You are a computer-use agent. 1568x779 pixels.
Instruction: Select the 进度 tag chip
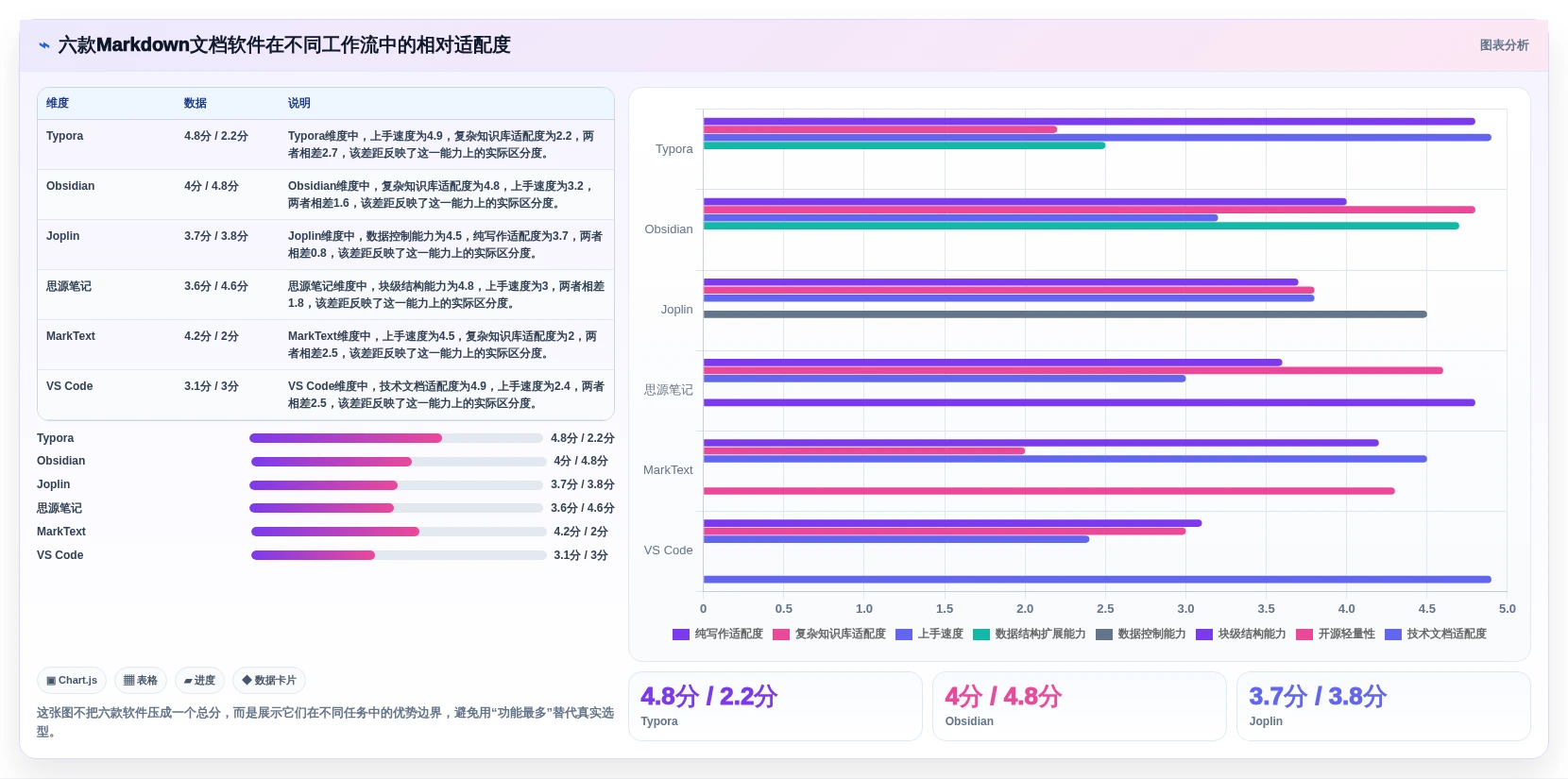tap(199, 680)
